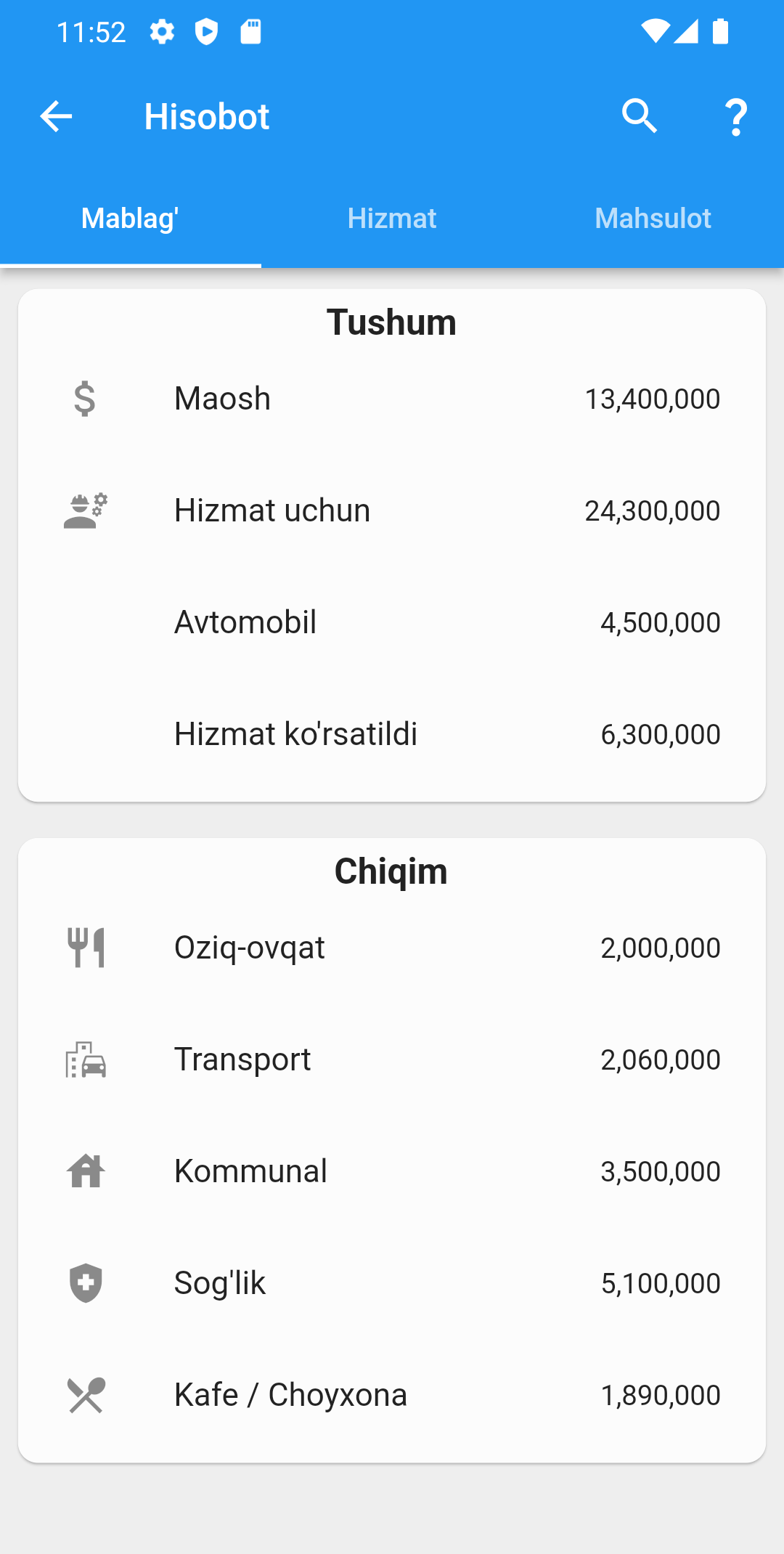Tap the medical shield Sog'lik icon

click(86, 1283)
